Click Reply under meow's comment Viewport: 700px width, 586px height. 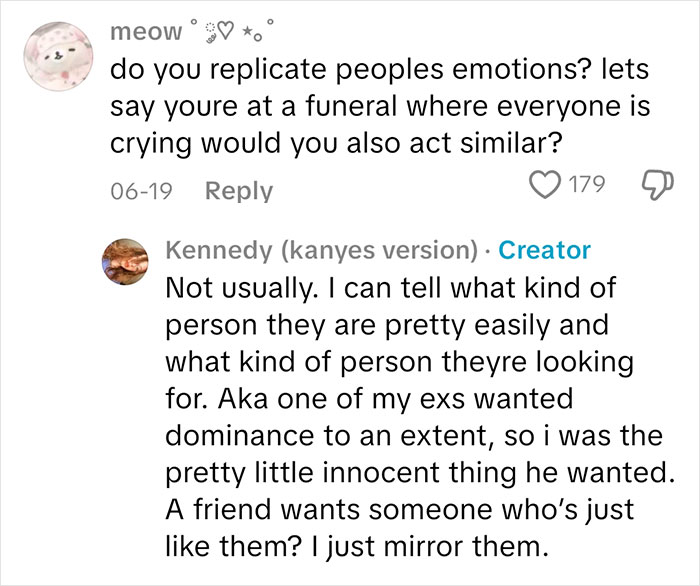point(239,190)
